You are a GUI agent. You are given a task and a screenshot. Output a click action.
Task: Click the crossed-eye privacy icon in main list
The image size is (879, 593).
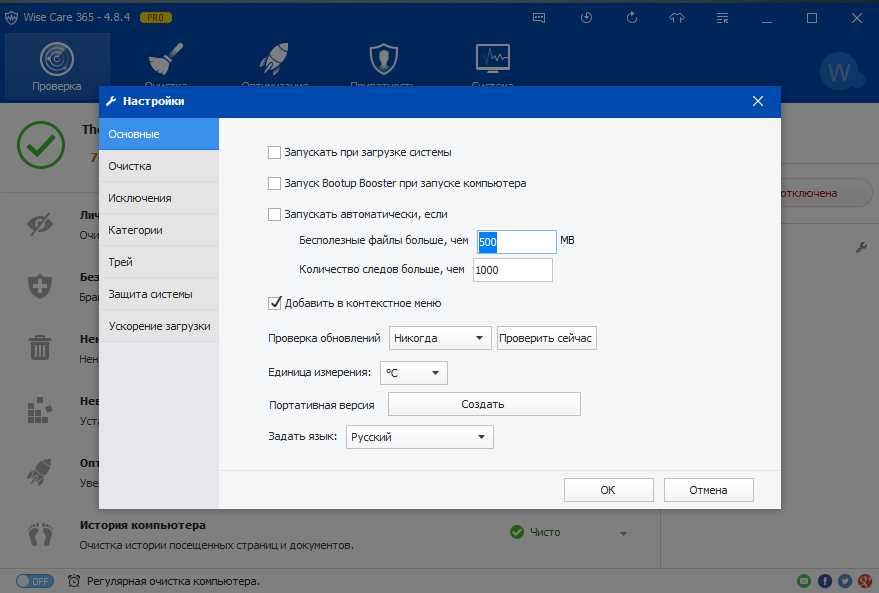click(40, 224)
